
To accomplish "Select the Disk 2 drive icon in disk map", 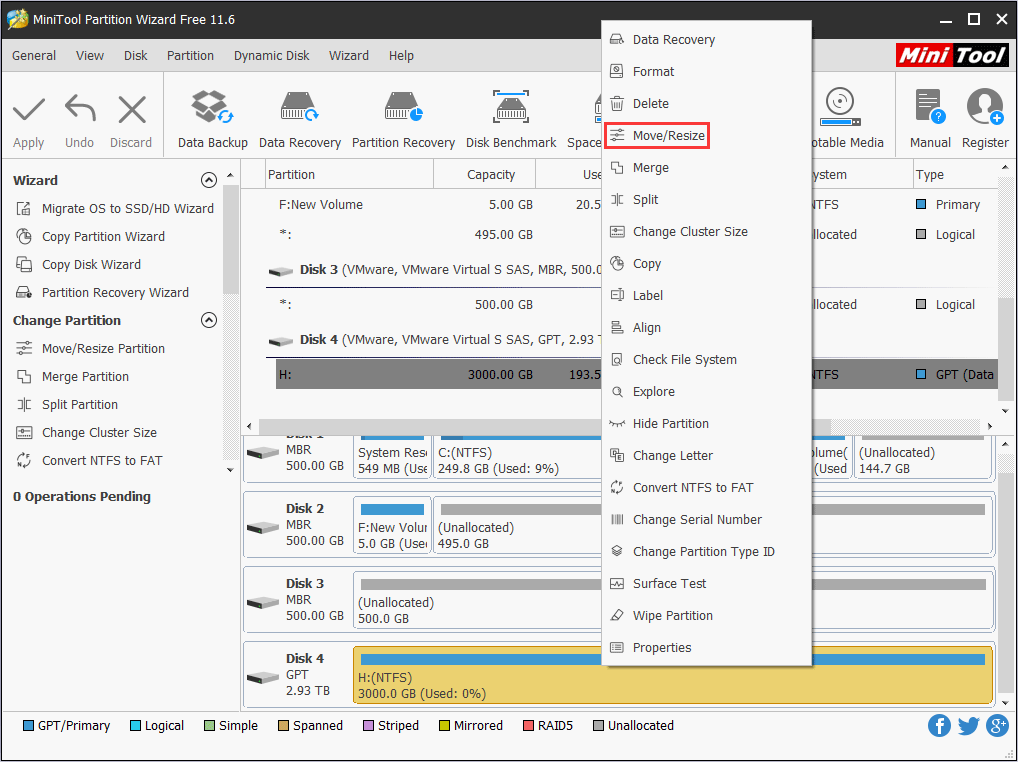I will point(263,528).
